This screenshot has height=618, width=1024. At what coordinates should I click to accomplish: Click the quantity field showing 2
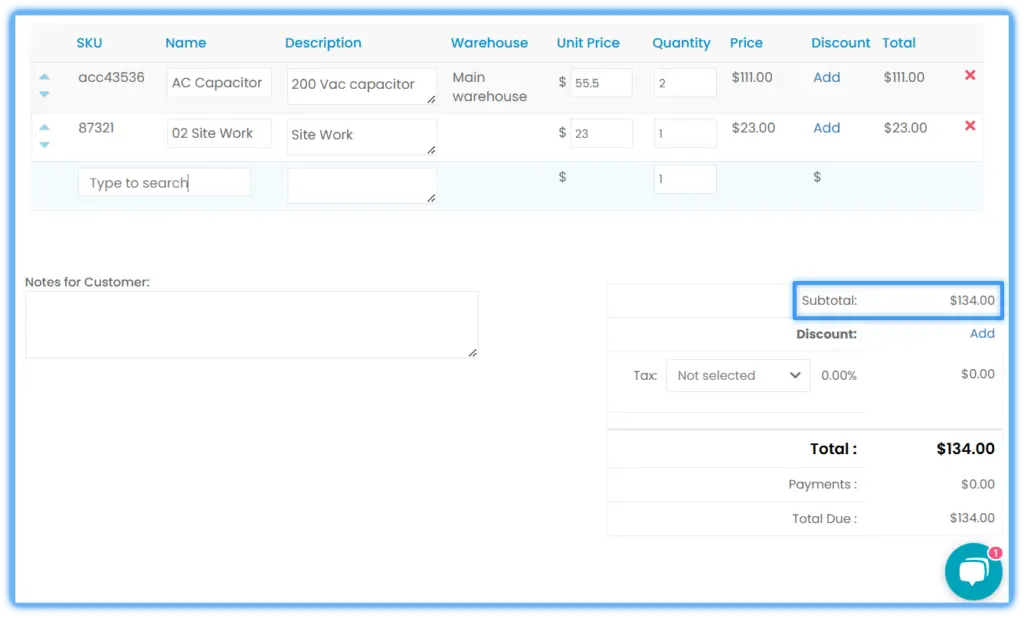pyautogui.click(x=684, y=83)
